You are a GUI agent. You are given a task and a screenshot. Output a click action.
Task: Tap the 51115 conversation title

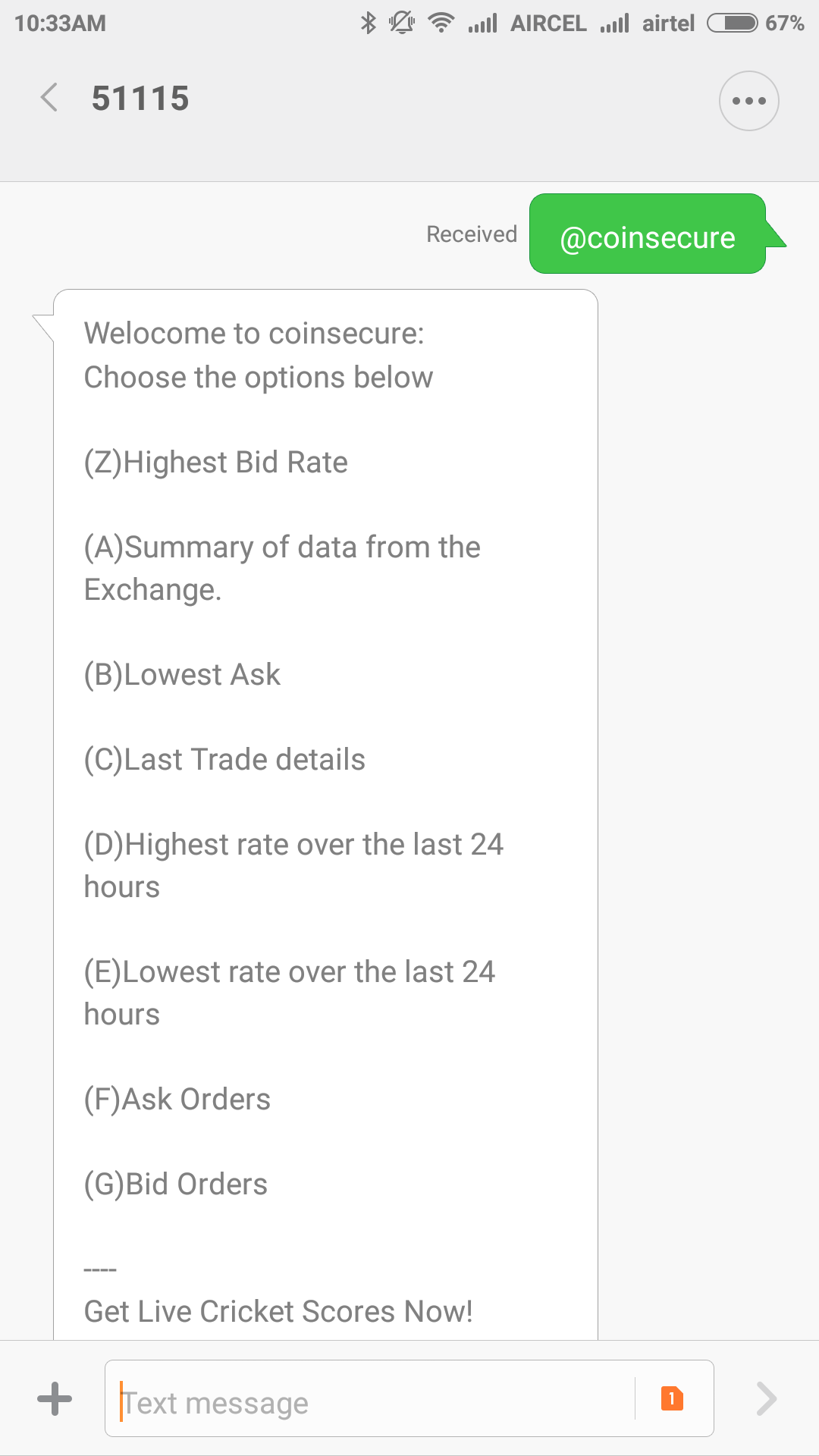tap(140, 99)
